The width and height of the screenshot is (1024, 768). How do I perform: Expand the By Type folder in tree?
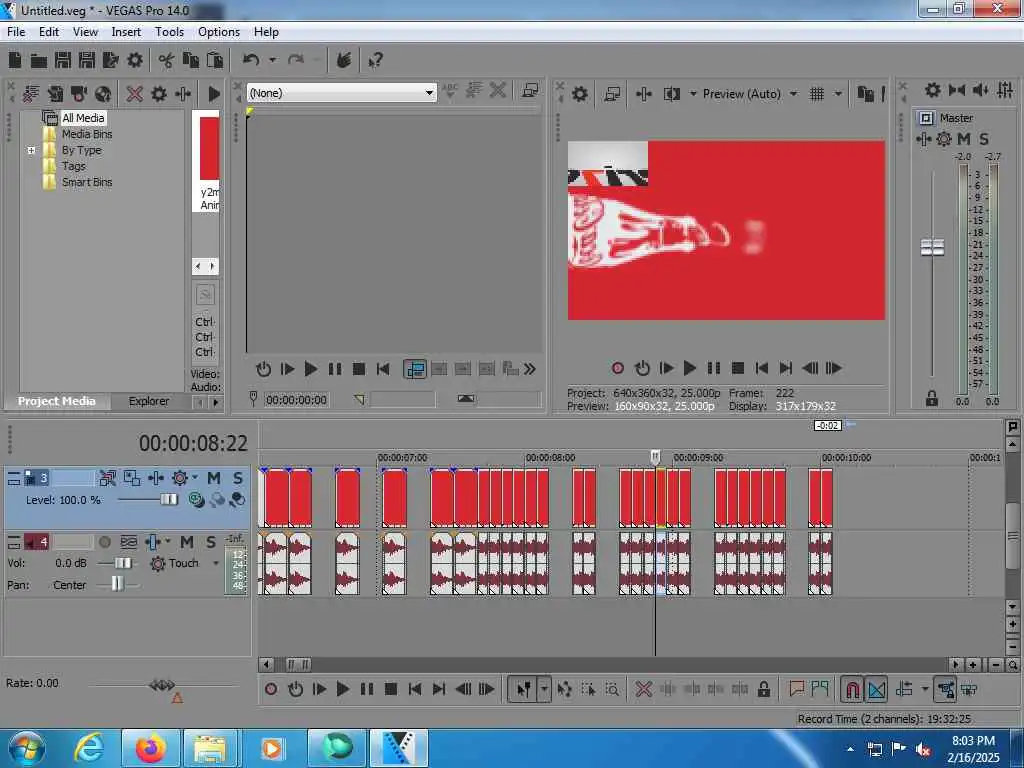(31, 150)
